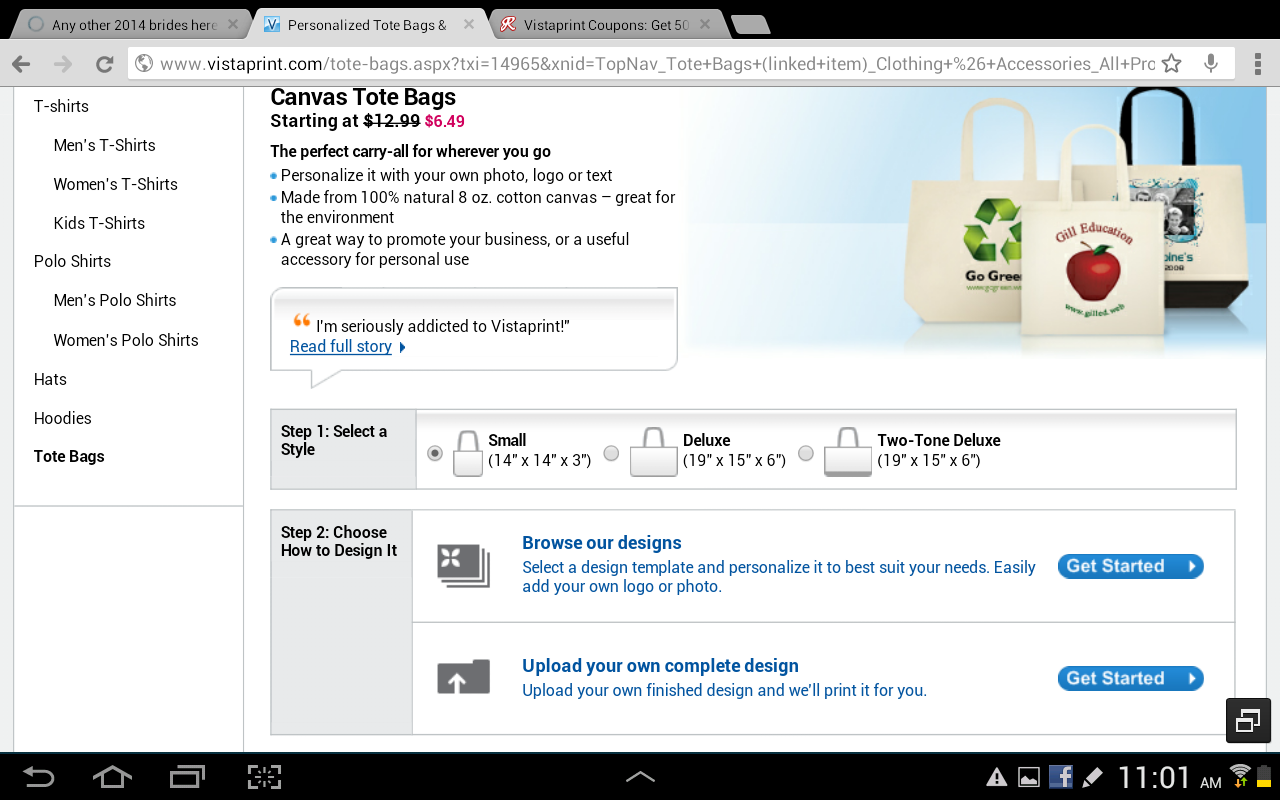Tap the Android recent apps button
1280x800 pixels.
click(x=186, y=777)
